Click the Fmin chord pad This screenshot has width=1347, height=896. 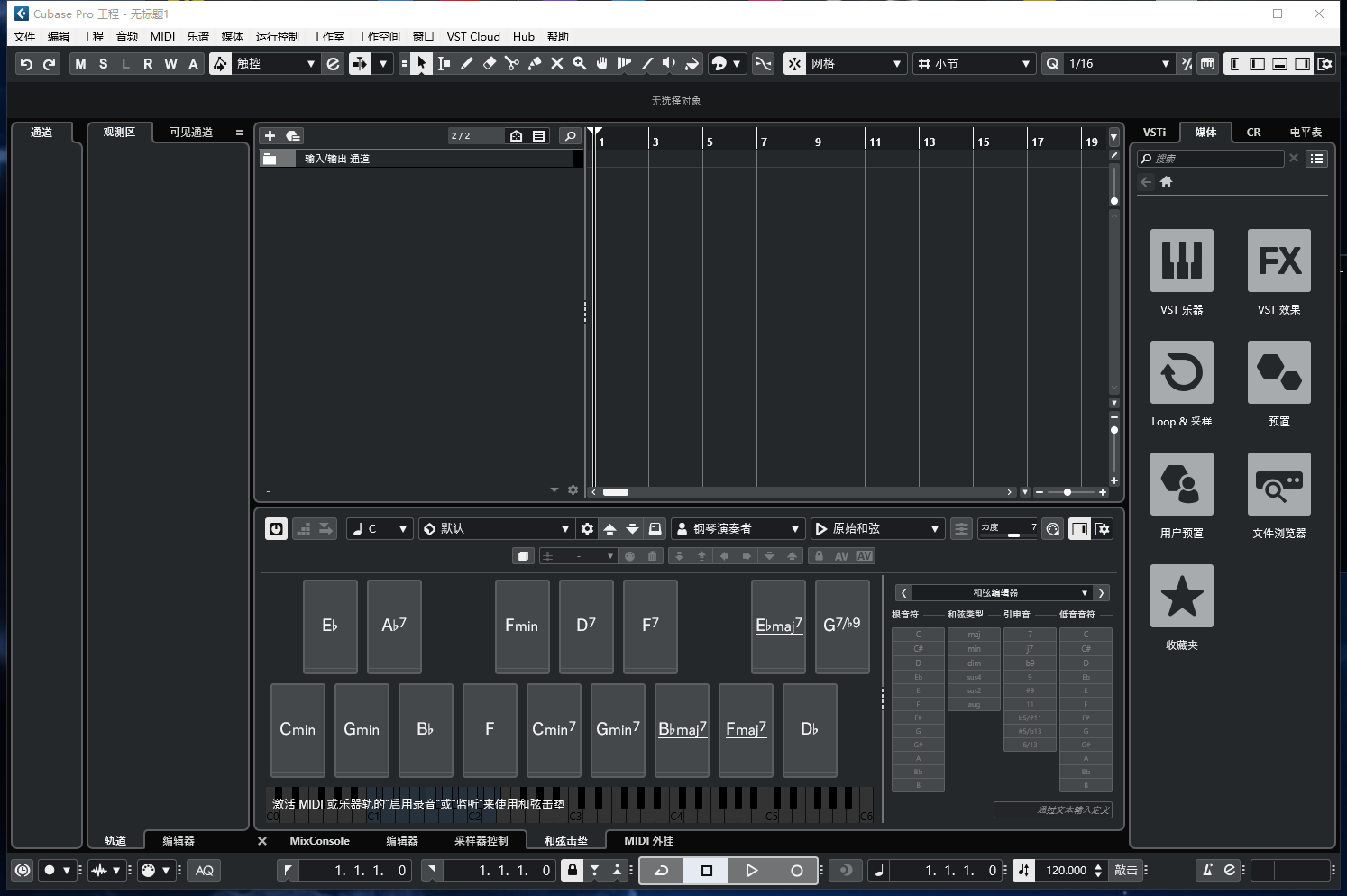tap(522, 626)
